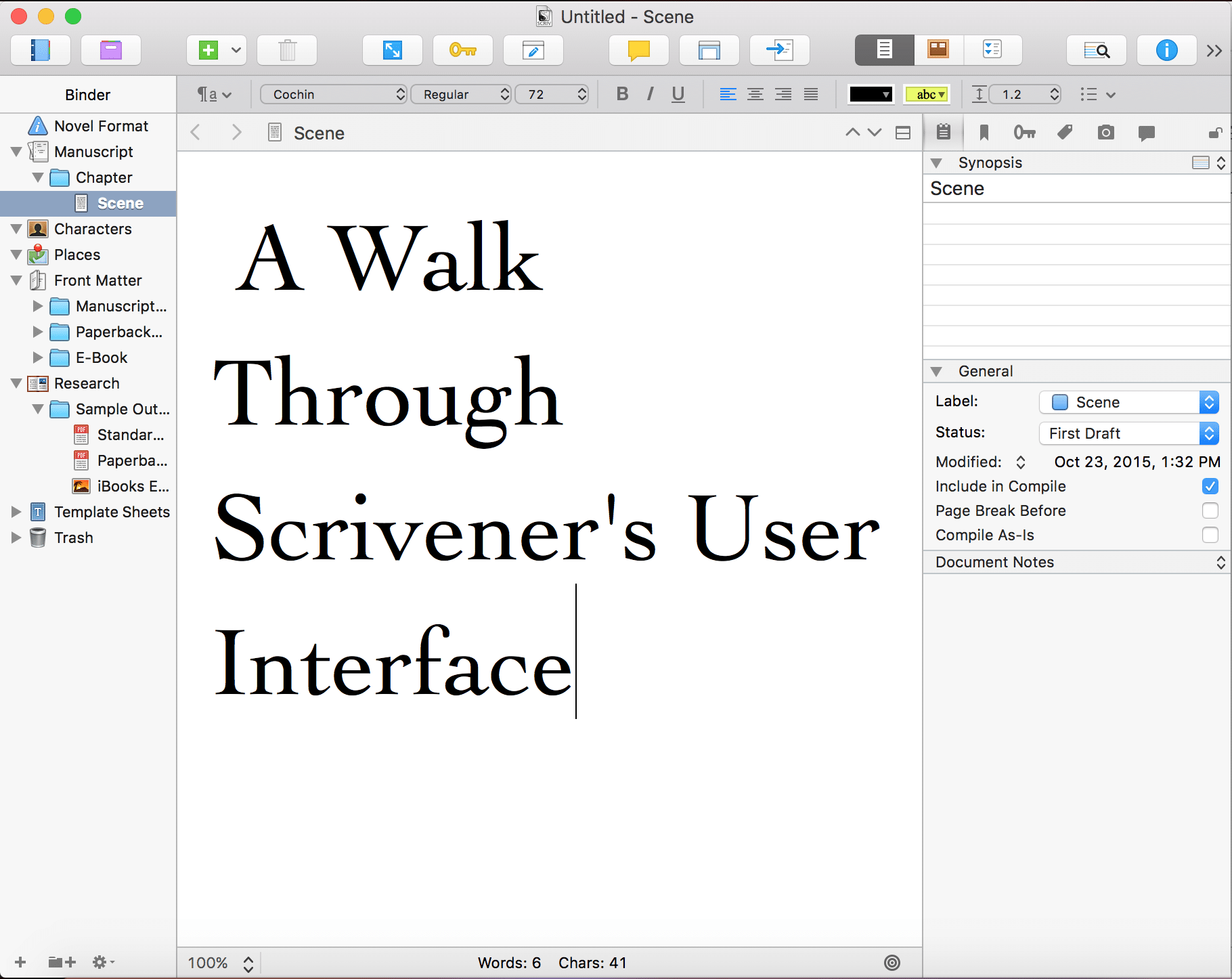Open the font size 72 dropdown
This screenshot has width=1232, height=979.
(552, 94)
